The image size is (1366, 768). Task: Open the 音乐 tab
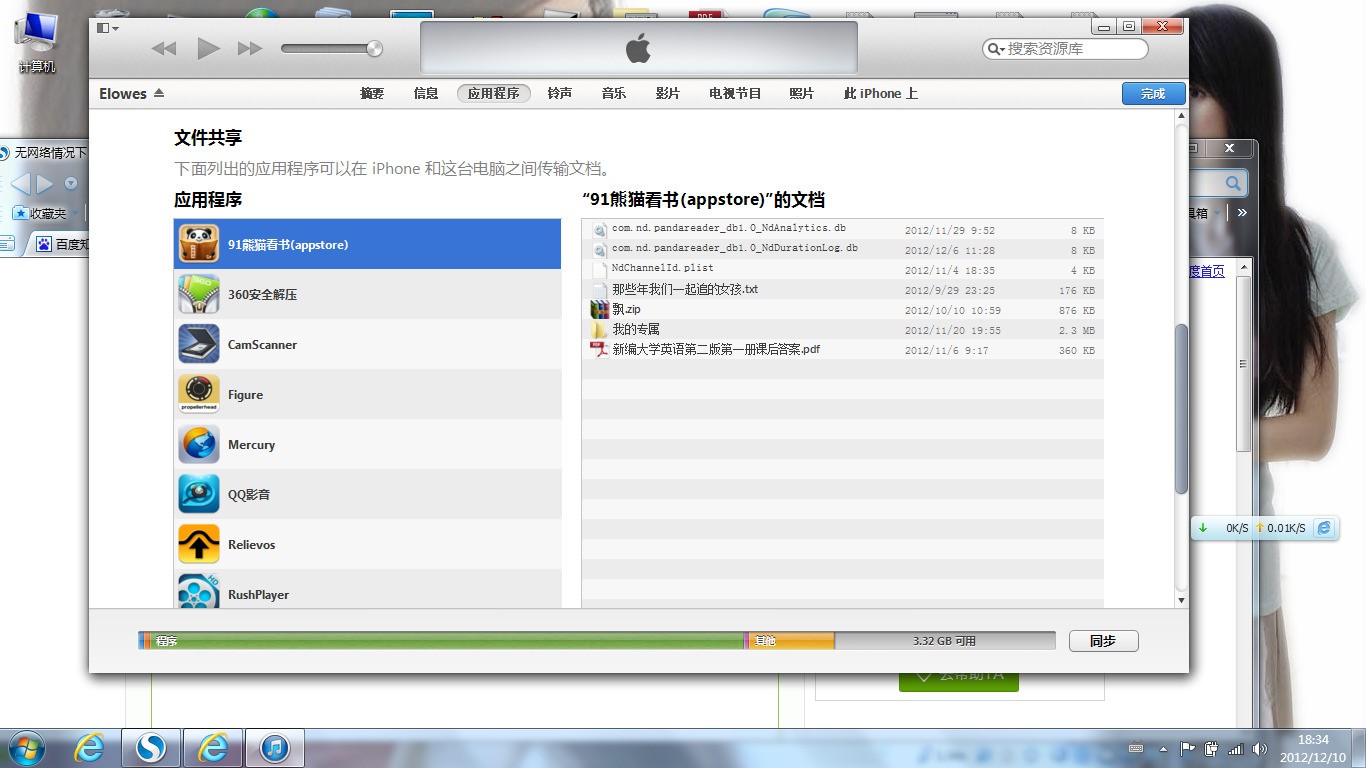click(x=614, y=93)
